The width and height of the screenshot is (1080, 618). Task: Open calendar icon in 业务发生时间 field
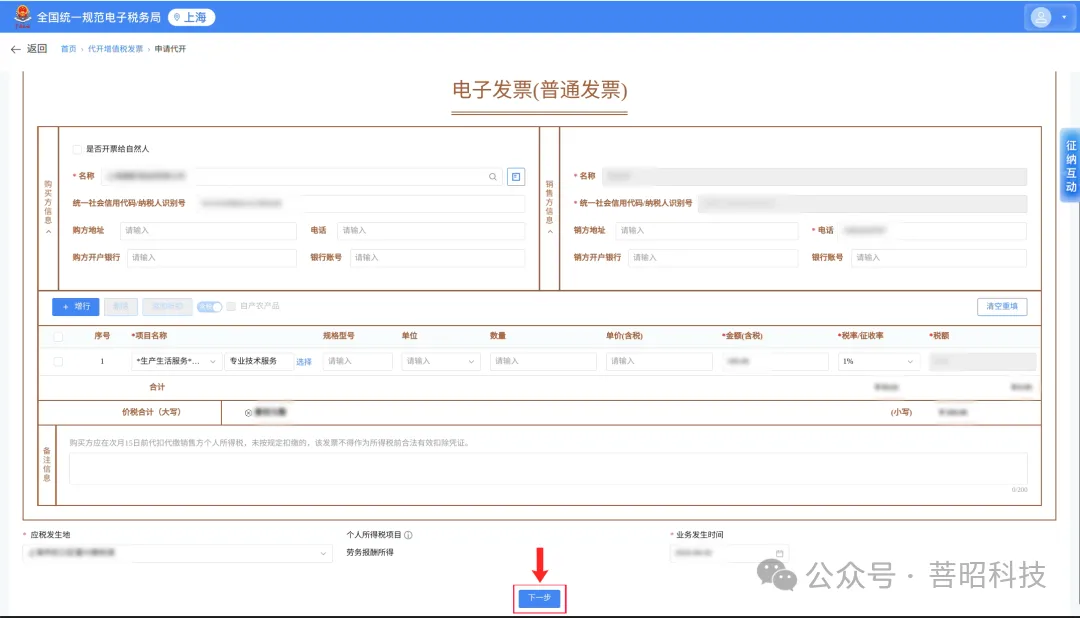(780, 553)
